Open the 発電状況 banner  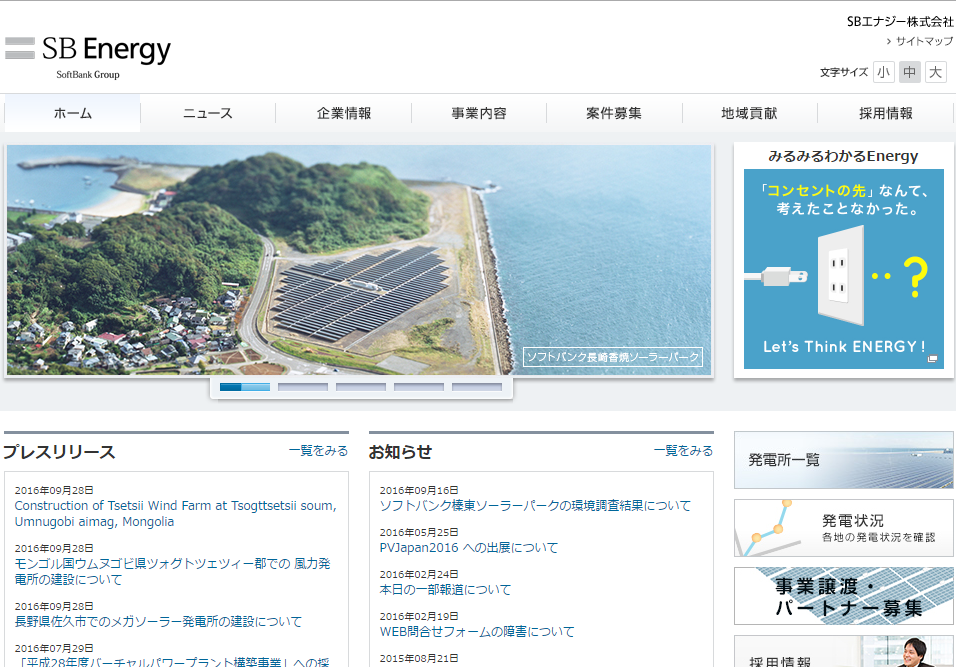click(844, 528)
